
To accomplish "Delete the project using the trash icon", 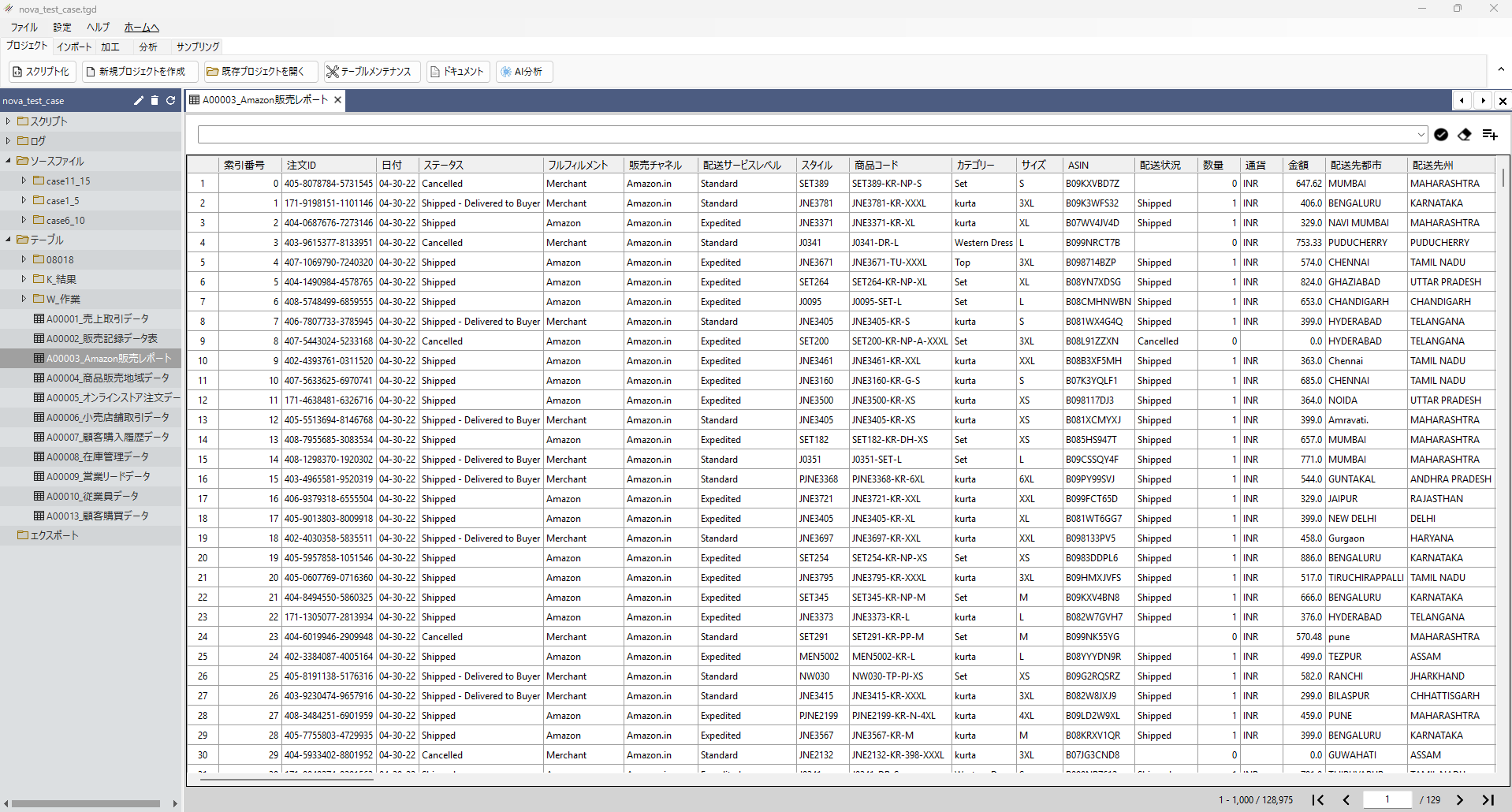I will (155, 100).
